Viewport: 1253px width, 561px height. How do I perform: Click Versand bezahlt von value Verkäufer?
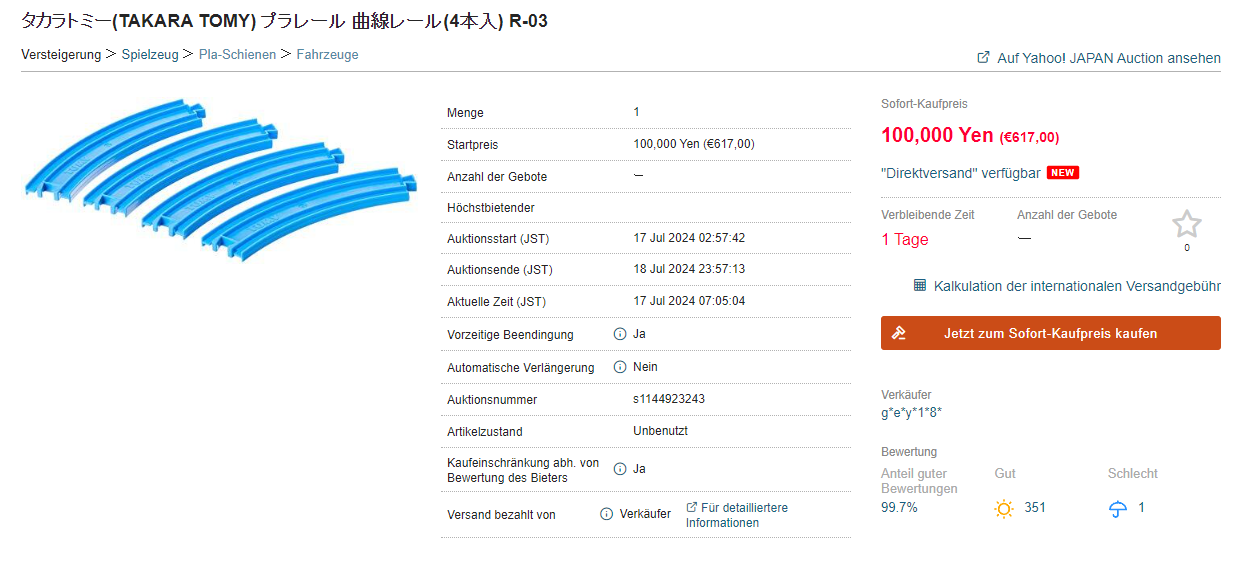pyautogui.click(x=645, y=514)
